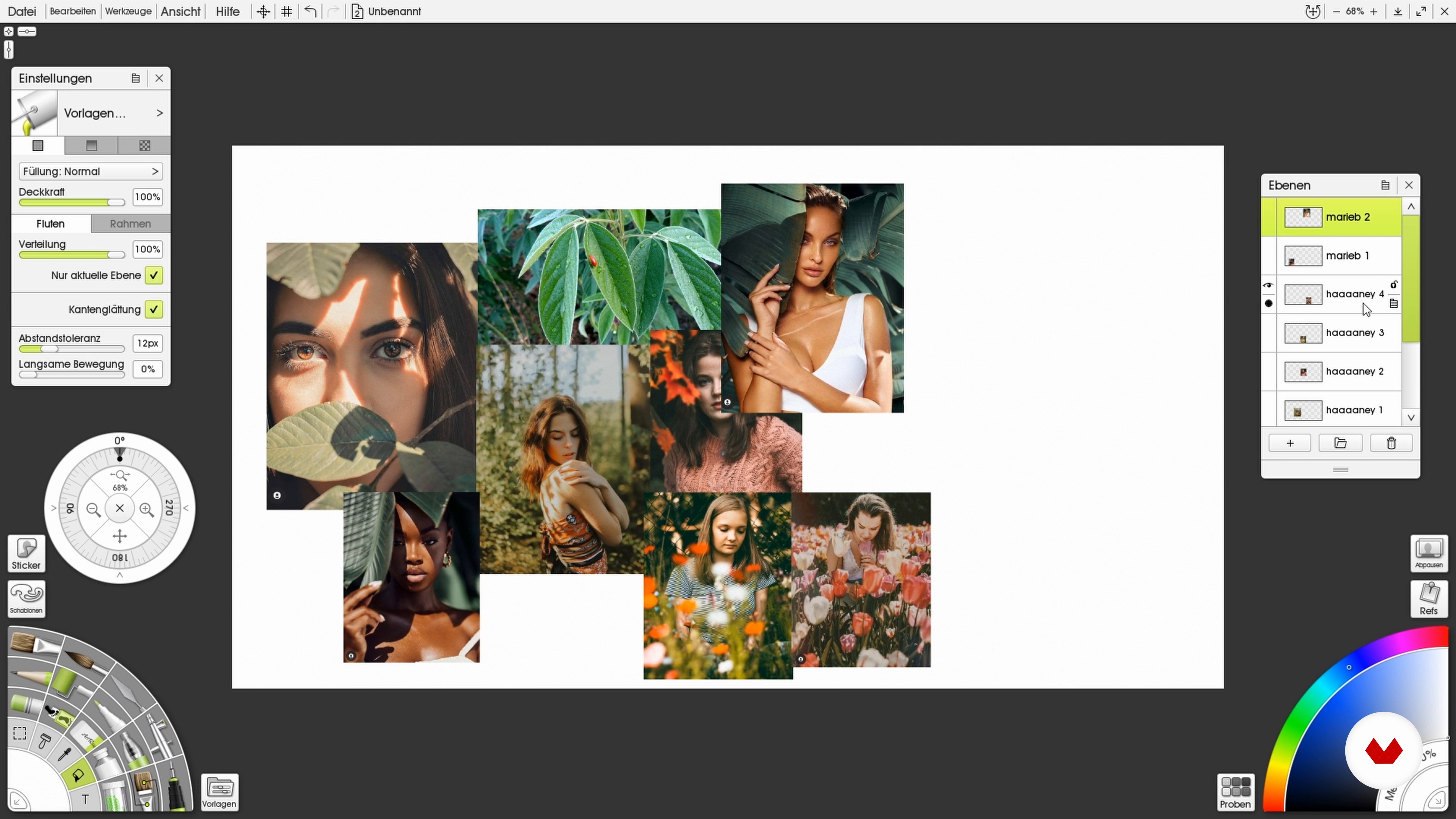This screenshot has height=819, width=1456.
Task: Reset canvas with X on positioner dial
Action: coord(120,508)
